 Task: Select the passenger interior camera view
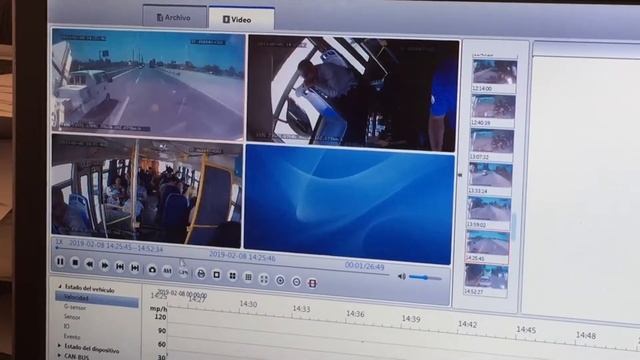(147, 191)
